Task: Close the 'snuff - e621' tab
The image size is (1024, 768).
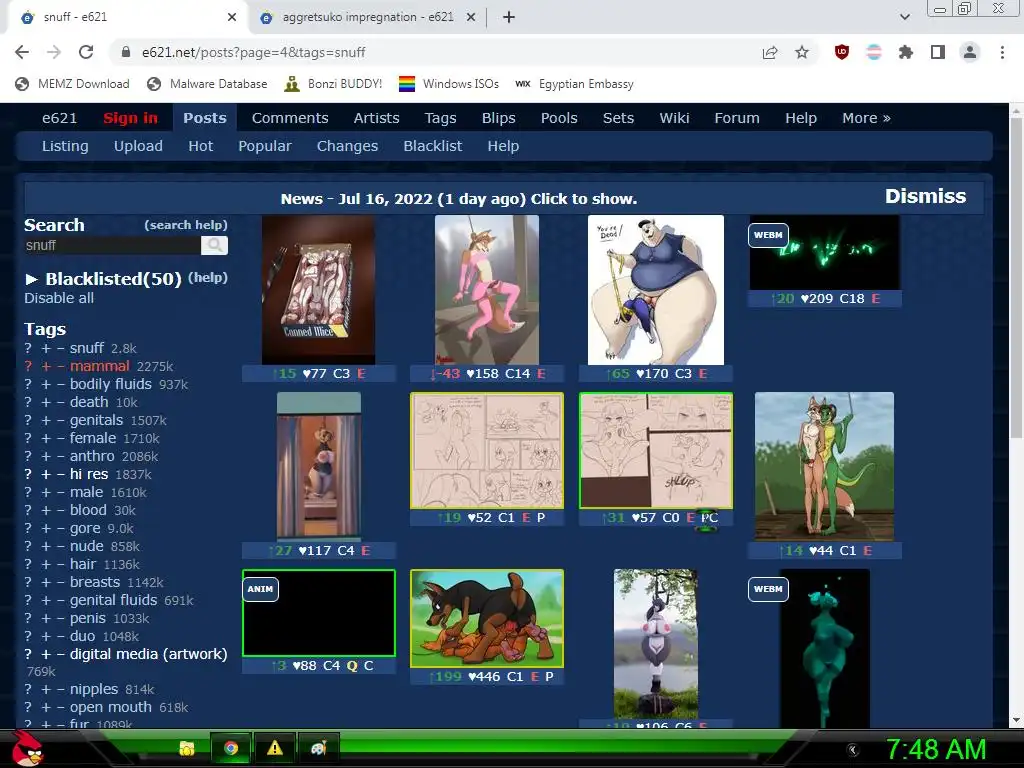Action: 232,17
